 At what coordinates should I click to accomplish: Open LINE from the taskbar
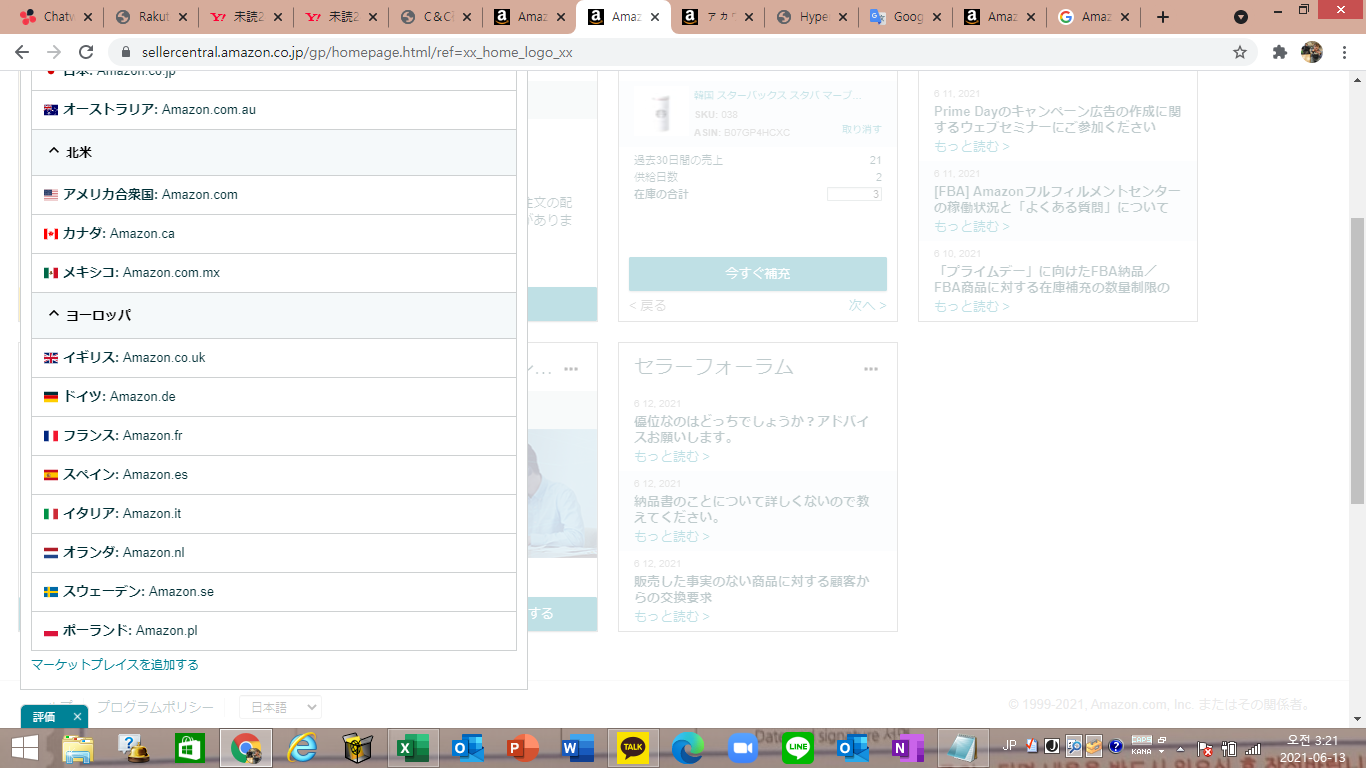(798, 748)
